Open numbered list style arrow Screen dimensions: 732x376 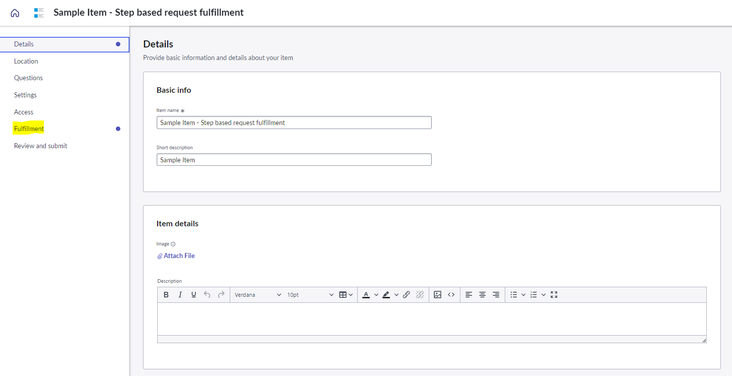[x=543, y=295]
